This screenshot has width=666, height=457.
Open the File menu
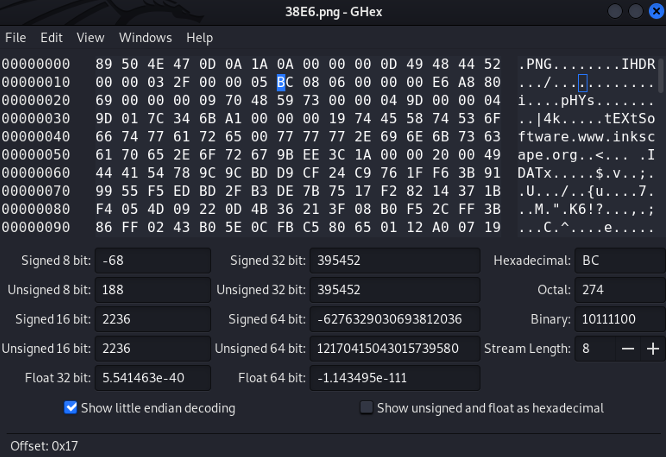(x=16, y=38)
